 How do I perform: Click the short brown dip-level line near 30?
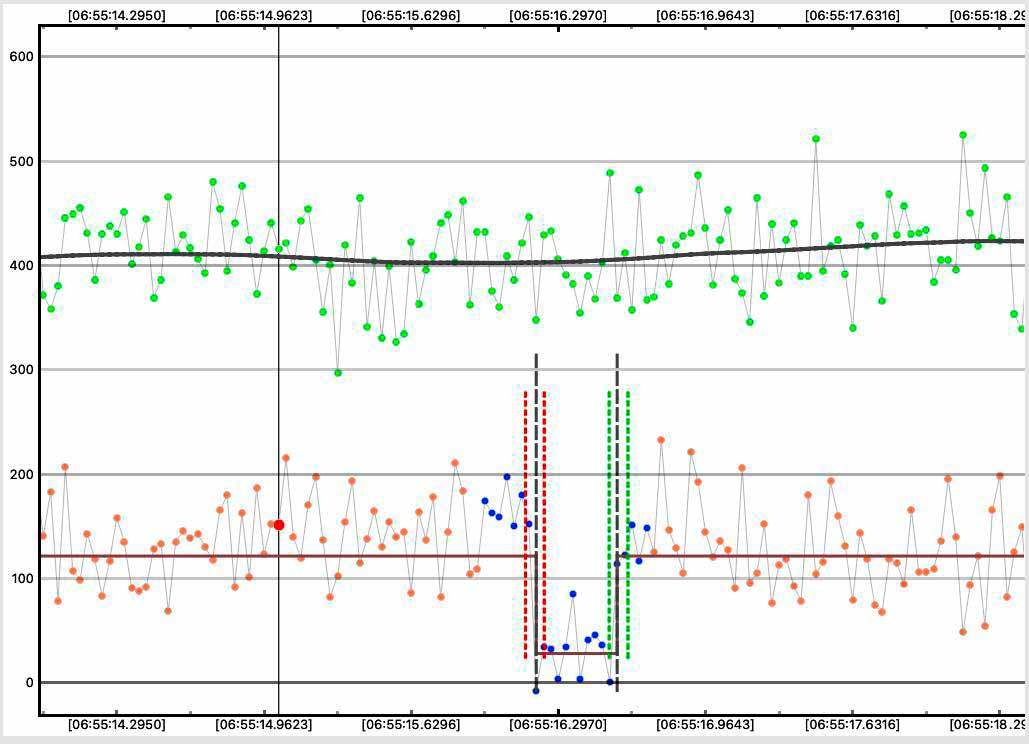[x=577, y=653]
